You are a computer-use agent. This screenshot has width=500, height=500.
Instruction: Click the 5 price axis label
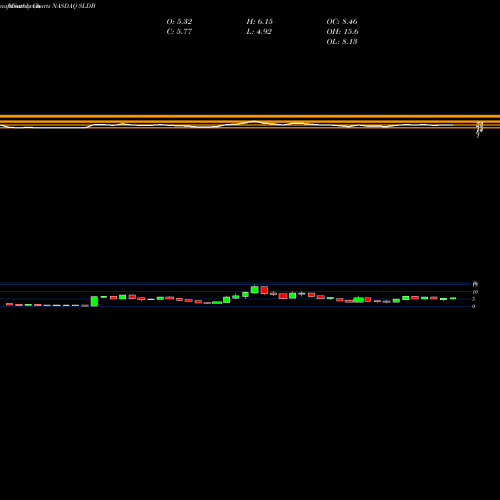click(473, 299)
